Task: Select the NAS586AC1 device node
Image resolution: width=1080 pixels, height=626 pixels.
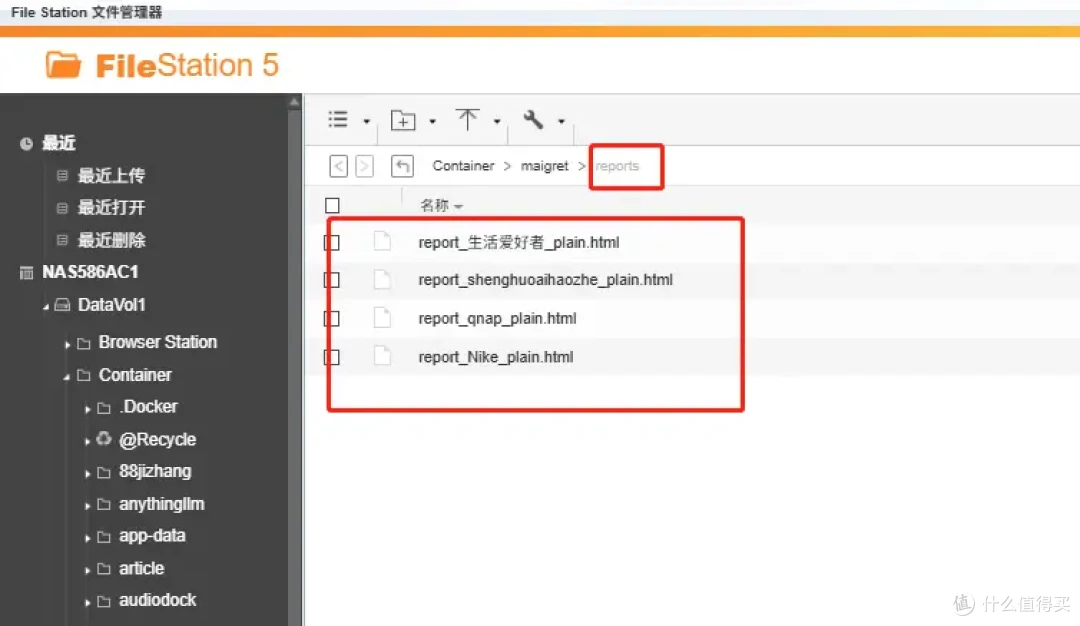Action: pos(90,272)
